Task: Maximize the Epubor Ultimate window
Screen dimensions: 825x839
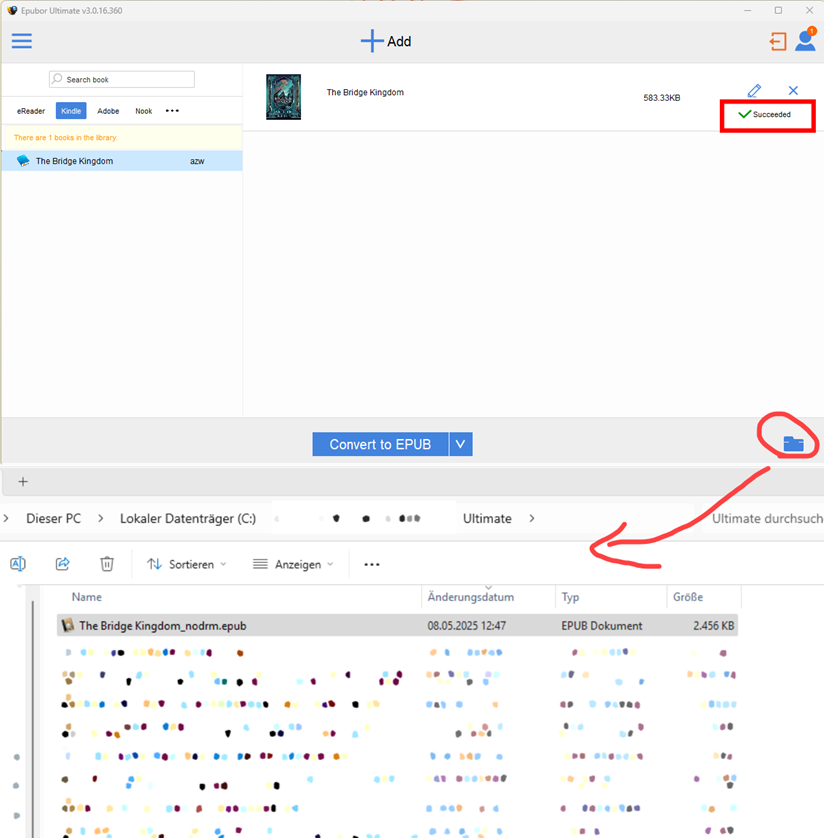Action: pos(778,10)
